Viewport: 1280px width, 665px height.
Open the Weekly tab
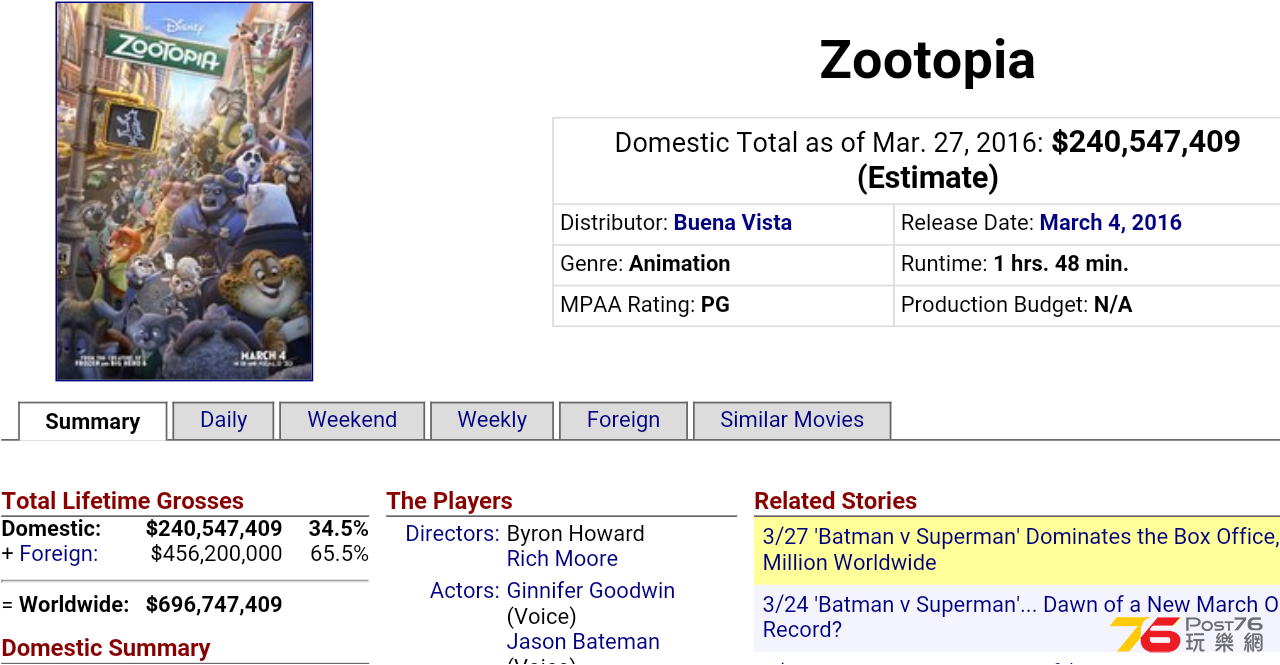click(x=492, y=420)
